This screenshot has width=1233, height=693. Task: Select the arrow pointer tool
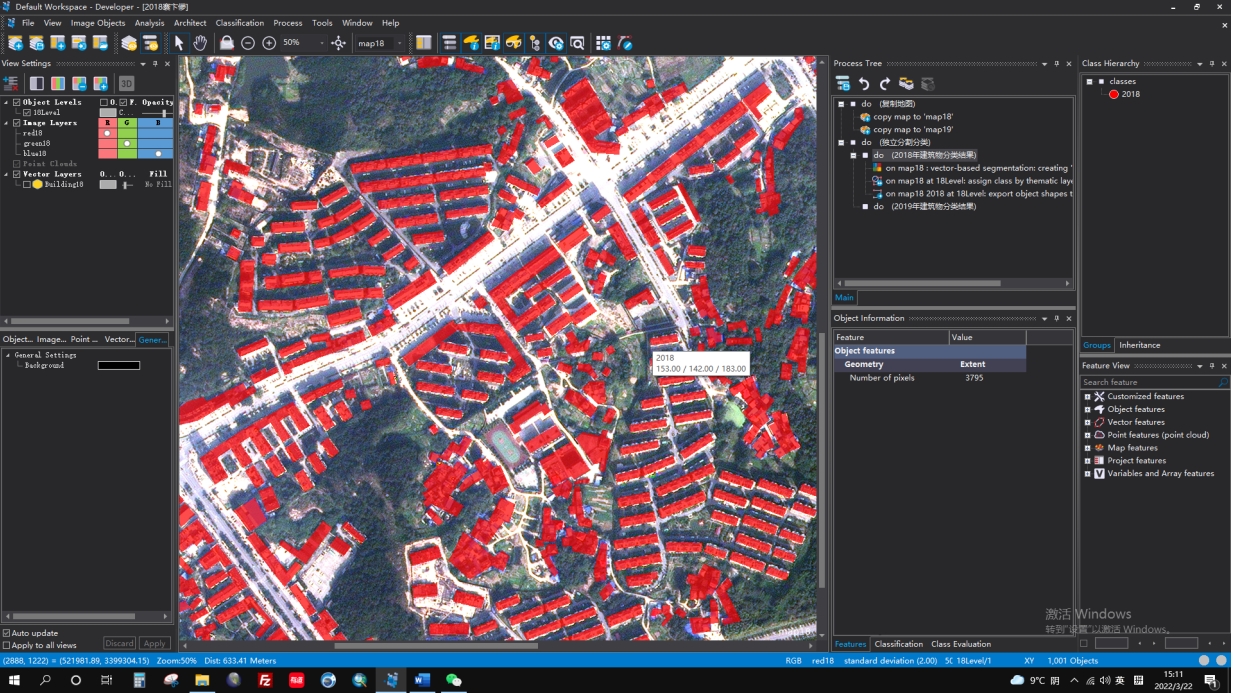(179, 43)
